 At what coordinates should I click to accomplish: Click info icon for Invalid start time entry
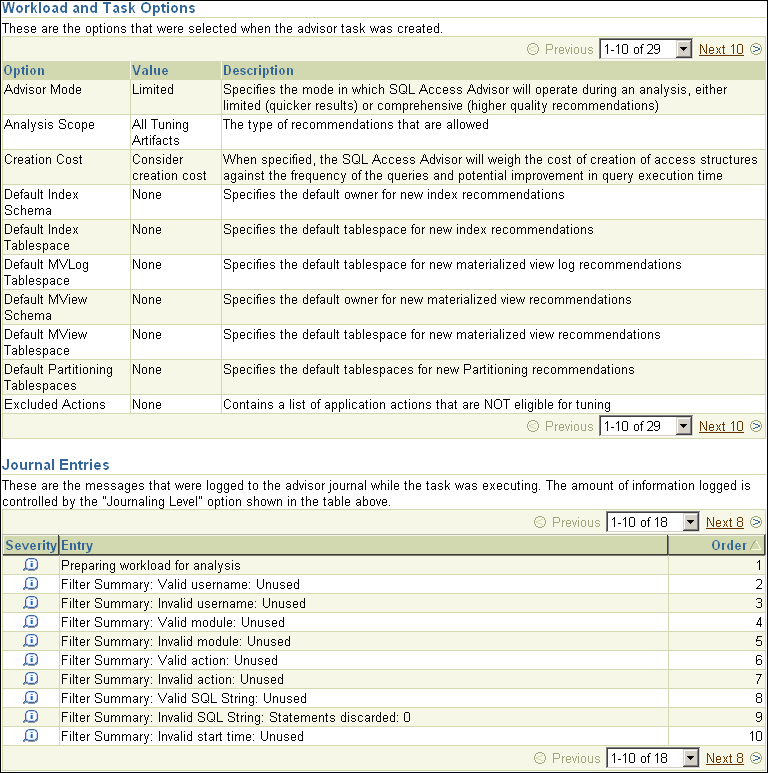click(x=30, y=736)
